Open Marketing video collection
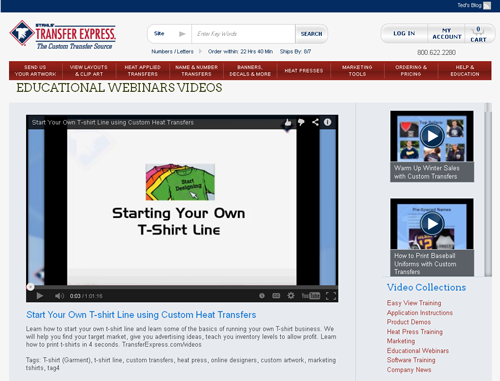 pos(401,341)
